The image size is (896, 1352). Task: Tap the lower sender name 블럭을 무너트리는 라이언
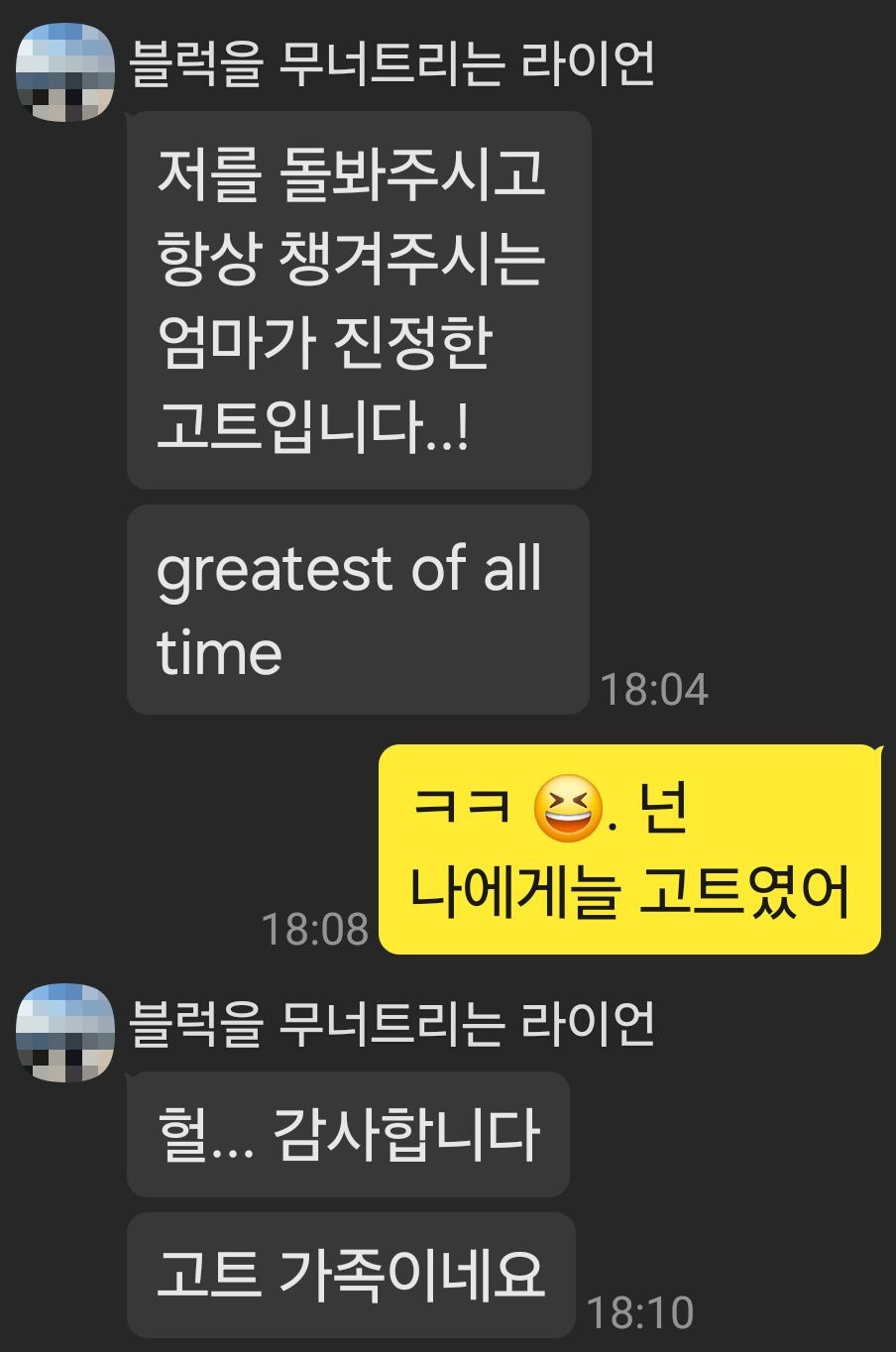(392, 1024)
